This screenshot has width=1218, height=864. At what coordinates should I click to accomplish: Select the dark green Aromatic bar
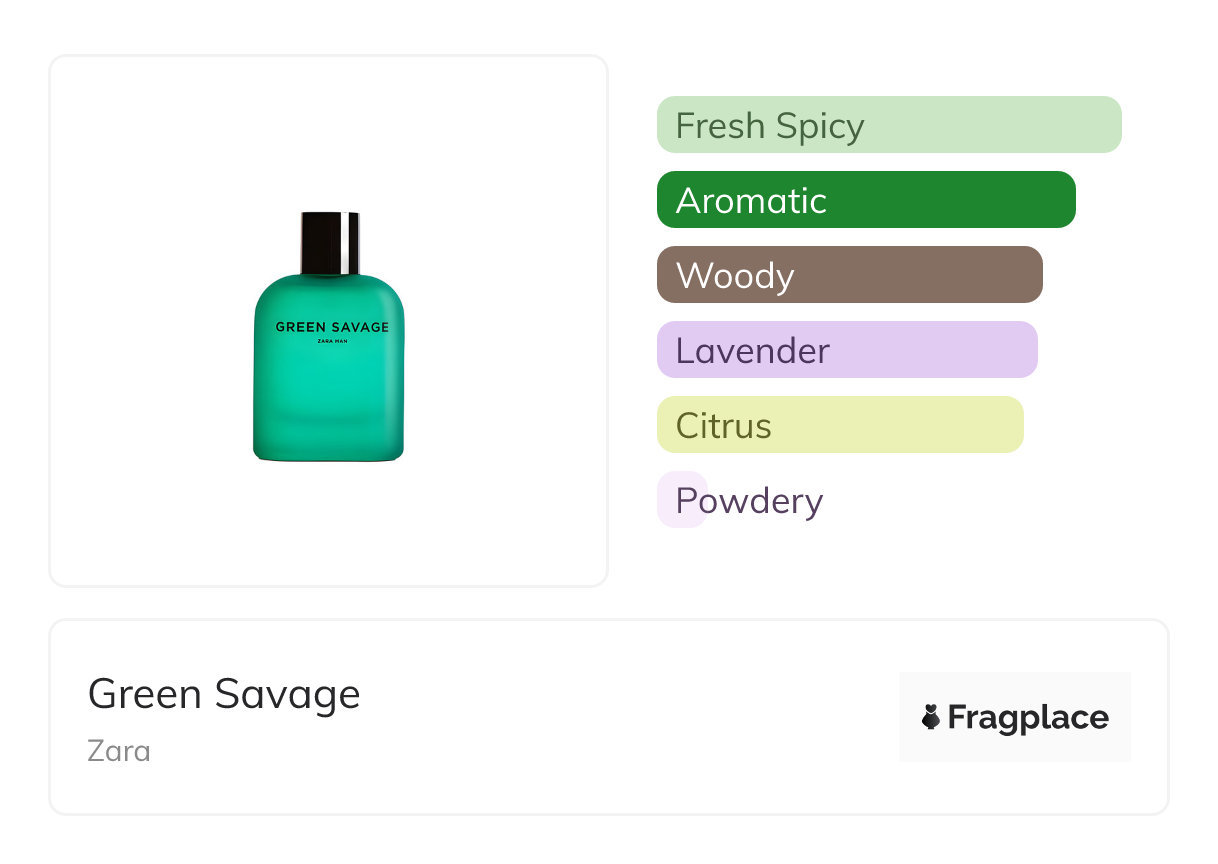[x=865, y=200]
